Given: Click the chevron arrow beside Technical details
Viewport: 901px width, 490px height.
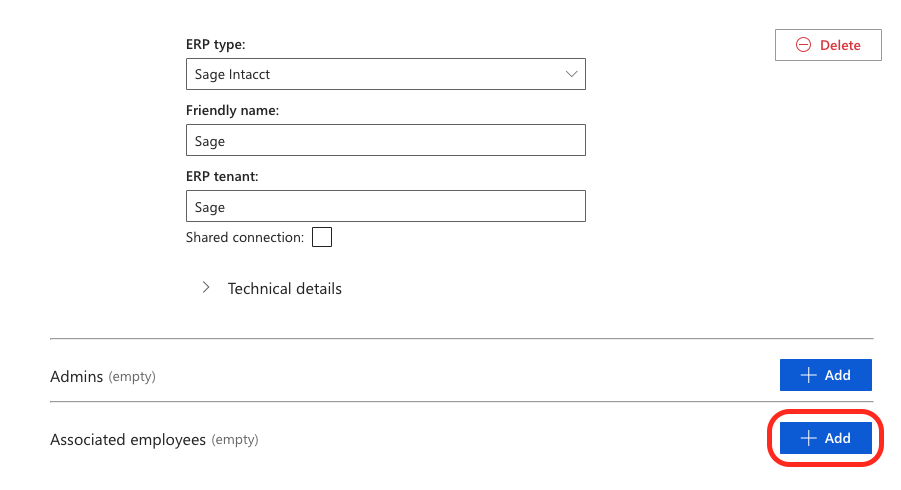Looking at the screenshot, I should 206,288.
